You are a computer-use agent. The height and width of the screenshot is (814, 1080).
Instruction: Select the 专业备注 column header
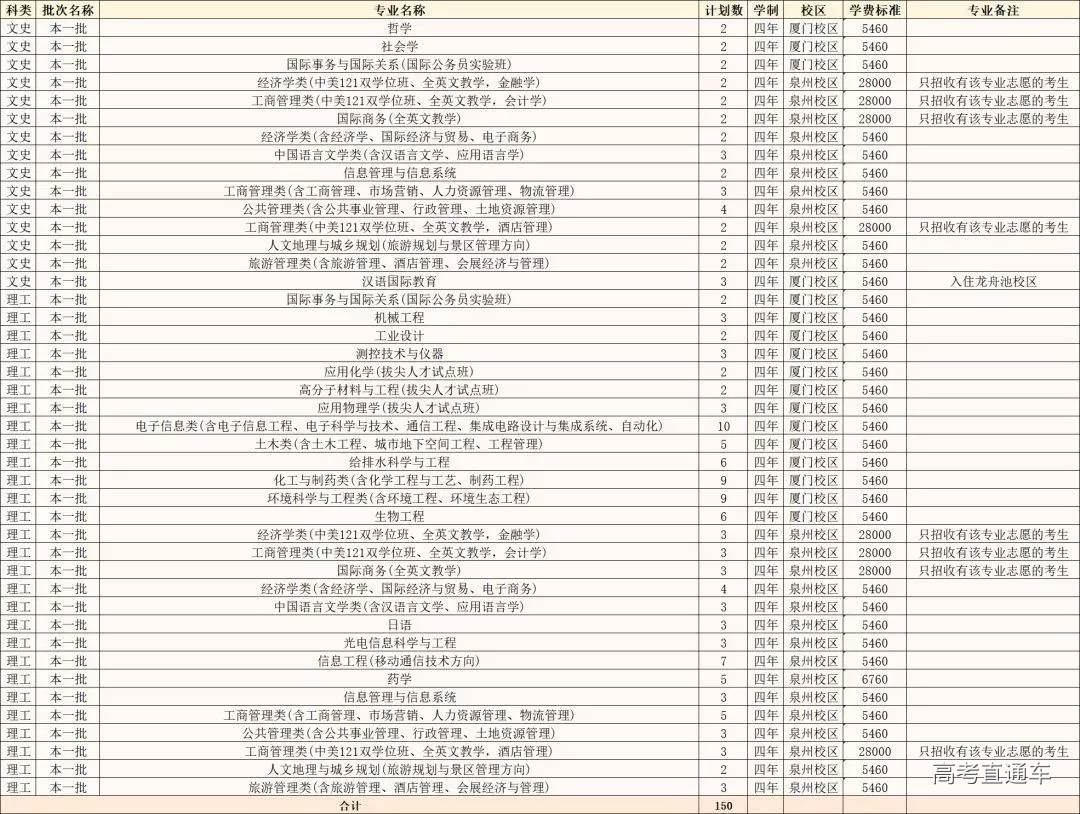tap(993, 10)
